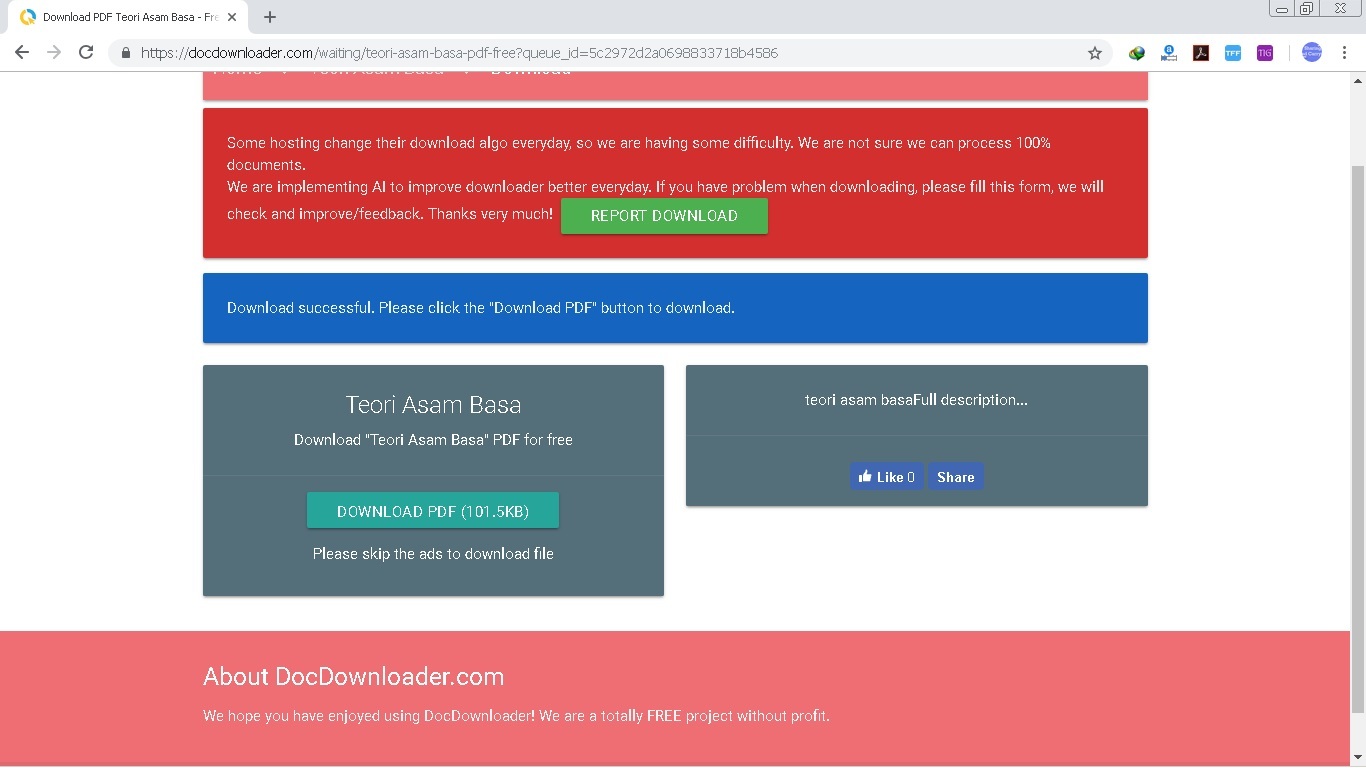Toggle the Like button for the document
Screen dimensions: 1366x768
pyautogui.click(x=886, y=477)
